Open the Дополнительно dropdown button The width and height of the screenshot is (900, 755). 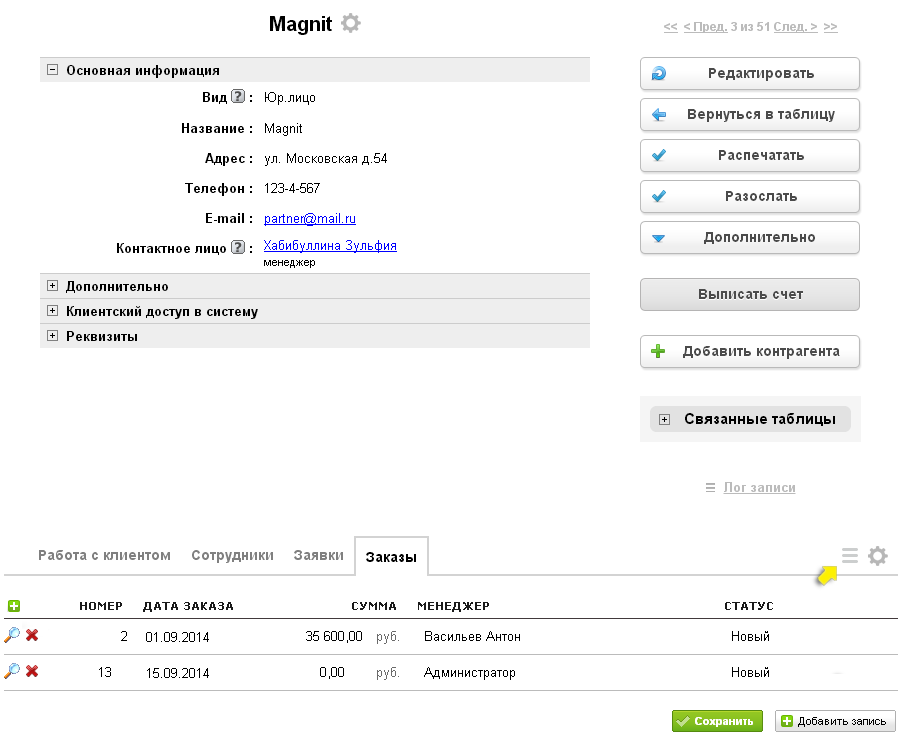[x=750, y=238]
